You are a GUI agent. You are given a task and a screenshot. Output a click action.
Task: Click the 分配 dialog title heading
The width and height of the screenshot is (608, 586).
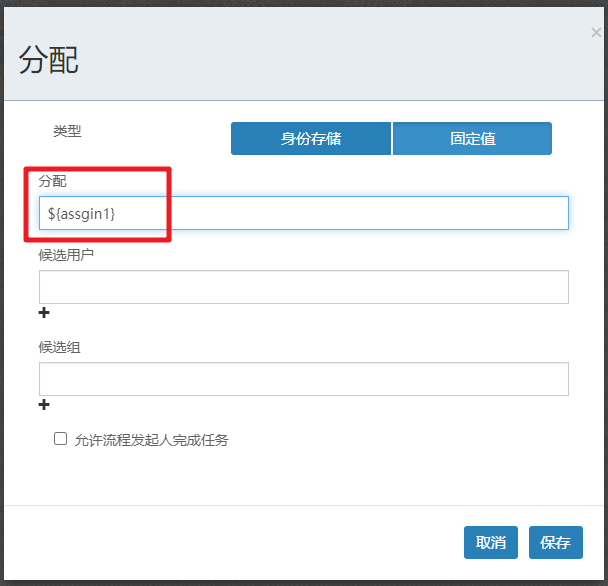pos(48,61)
